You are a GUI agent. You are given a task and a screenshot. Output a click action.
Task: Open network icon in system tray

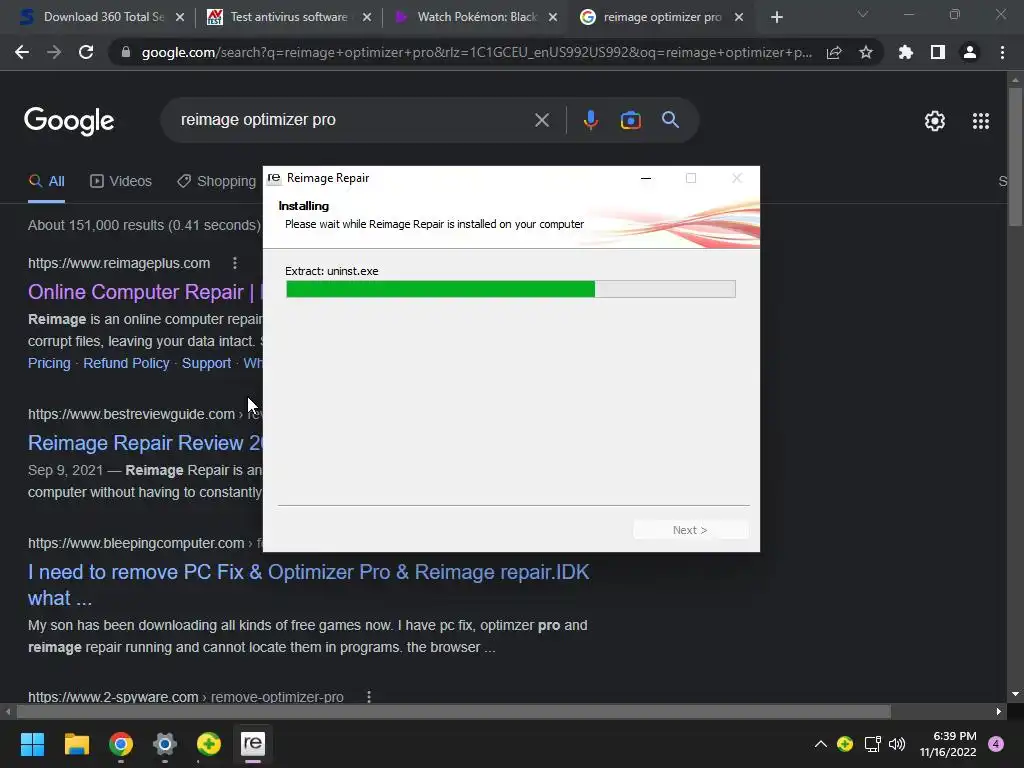pyautogui.click(x=872, y=744)
